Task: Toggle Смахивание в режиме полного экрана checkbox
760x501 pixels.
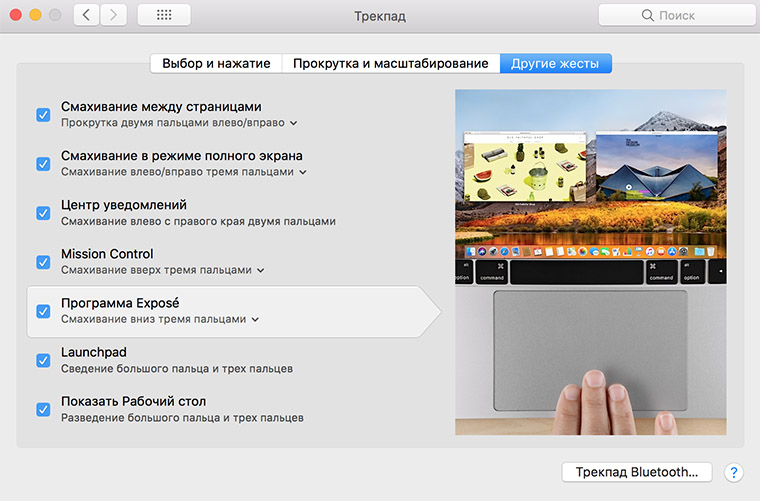Action: click(x=43, y=164)
